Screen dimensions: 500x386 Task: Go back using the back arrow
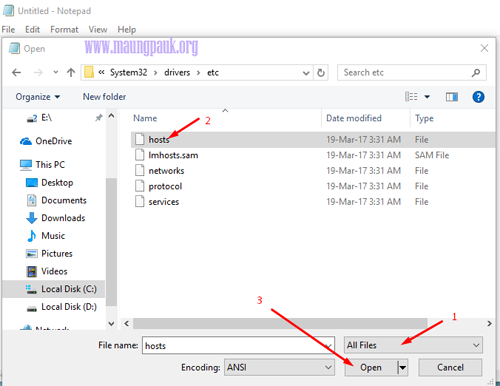16,72
